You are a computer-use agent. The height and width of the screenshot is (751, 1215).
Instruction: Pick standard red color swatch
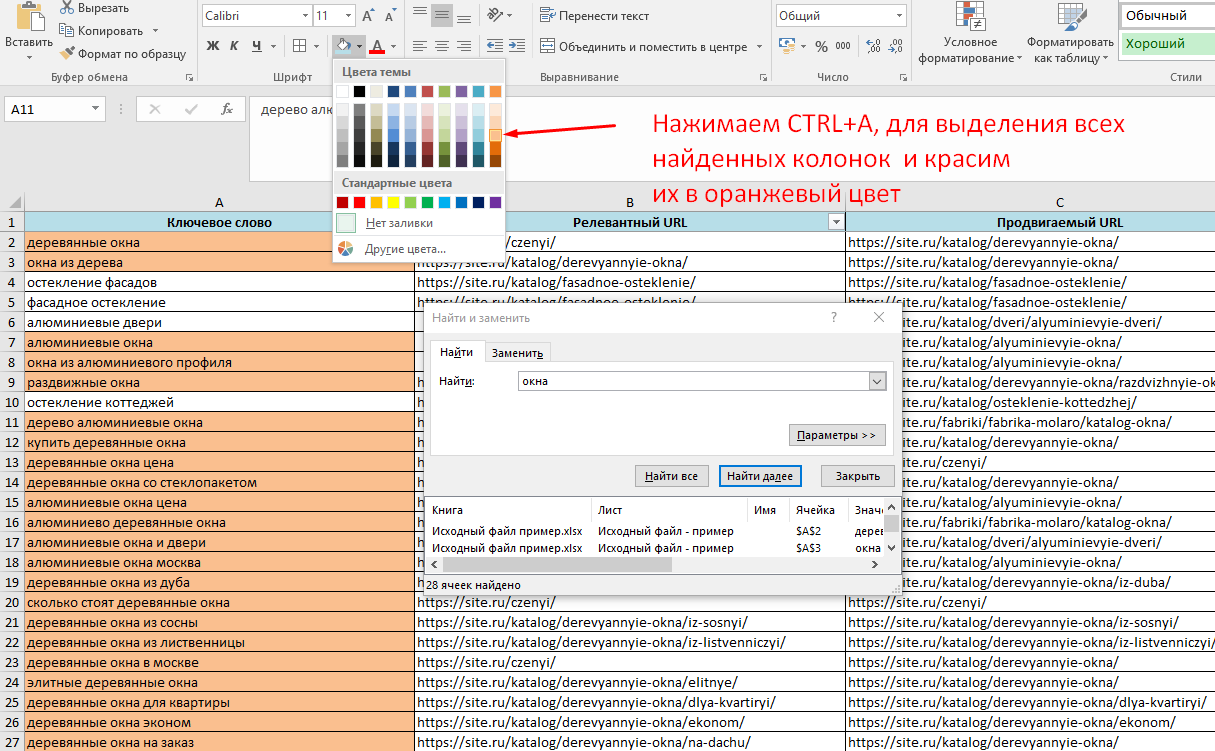coord(359,203)
